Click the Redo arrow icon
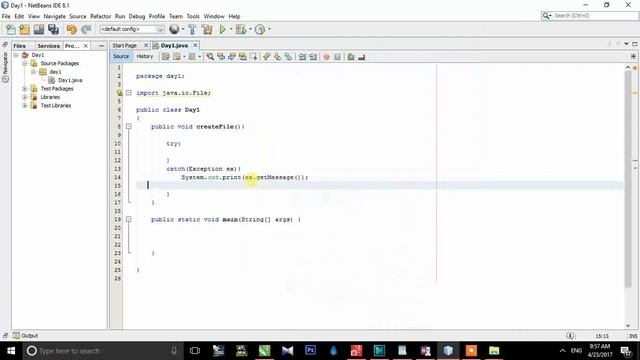 pos(86,29)
